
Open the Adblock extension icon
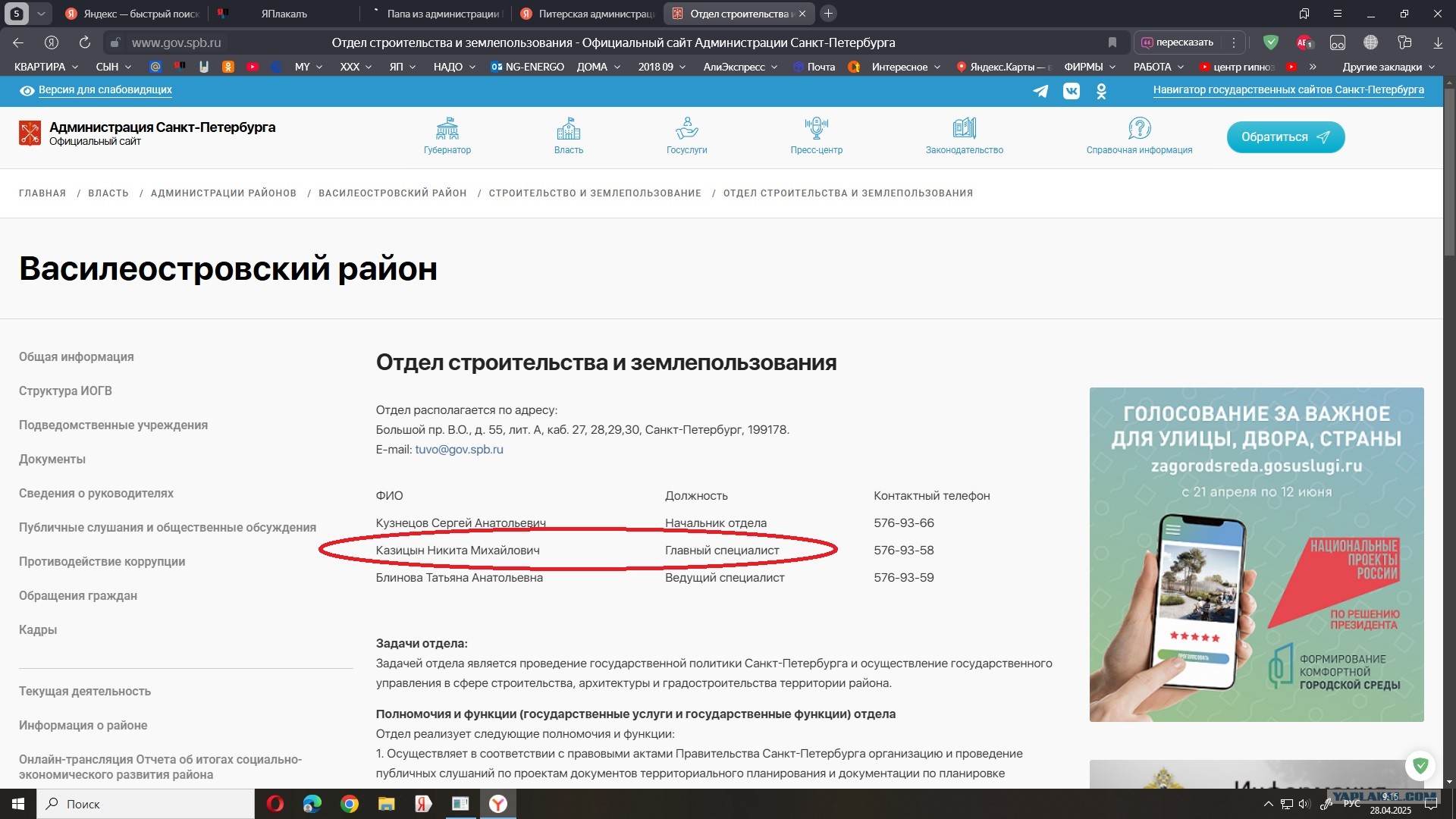pyautogui.click(x=1304, y=42)
